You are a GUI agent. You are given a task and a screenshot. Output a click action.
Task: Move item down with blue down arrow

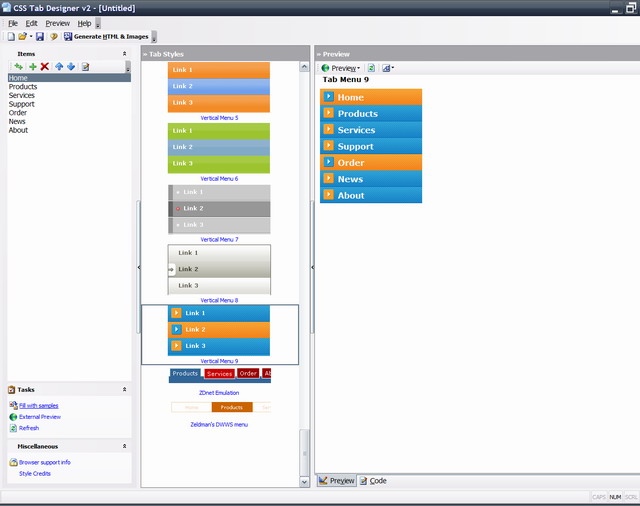pos(71,67)
